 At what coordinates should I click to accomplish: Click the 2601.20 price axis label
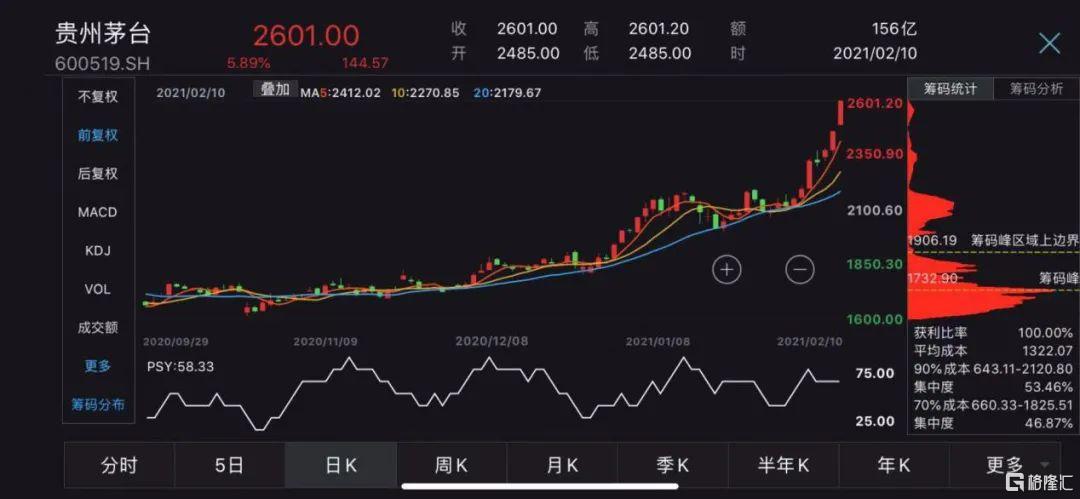click(875, 103)
